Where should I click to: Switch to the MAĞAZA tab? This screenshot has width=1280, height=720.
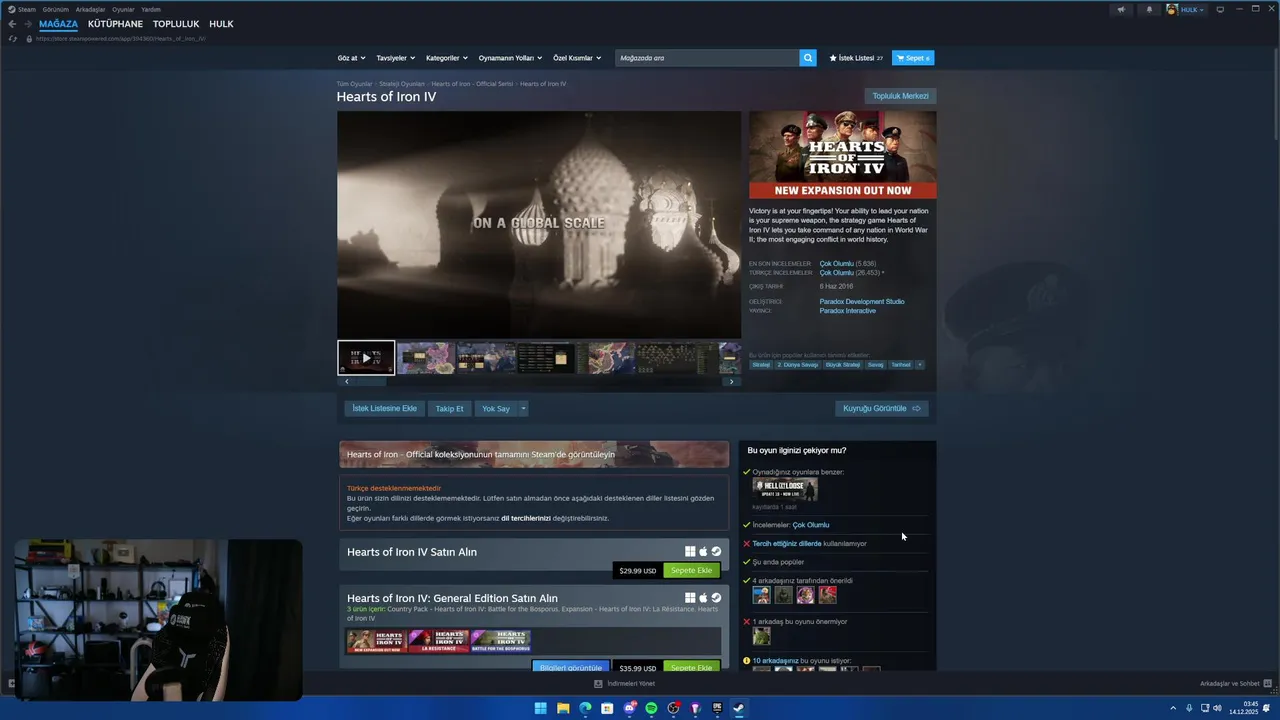pyautogui.click(x=58, y=24)
